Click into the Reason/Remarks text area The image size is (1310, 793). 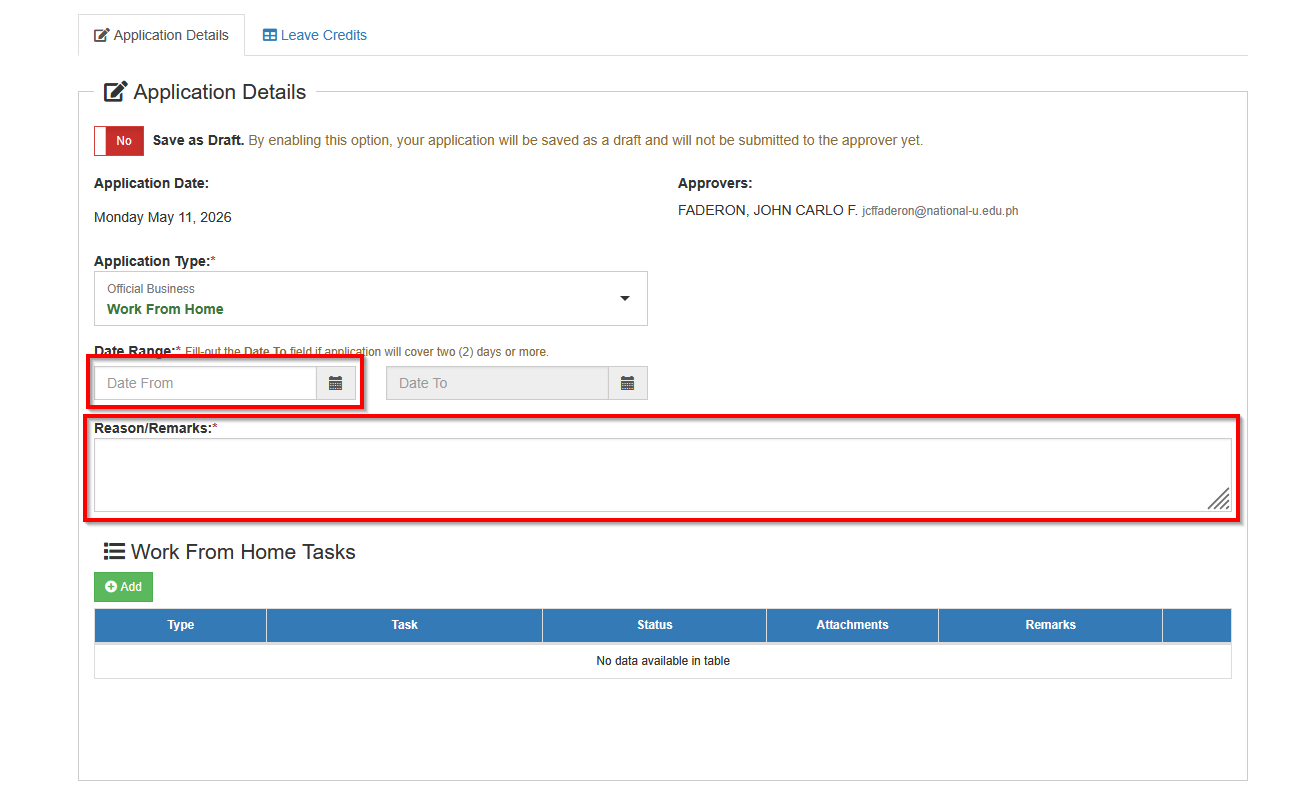pos(663,475)
